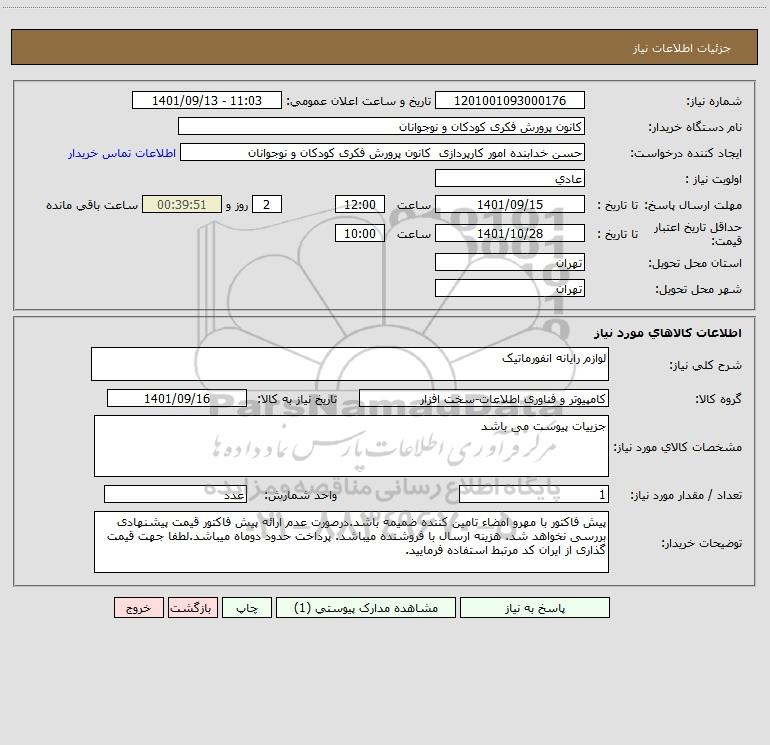Click the روز و label beside the days field

[237, 205]
